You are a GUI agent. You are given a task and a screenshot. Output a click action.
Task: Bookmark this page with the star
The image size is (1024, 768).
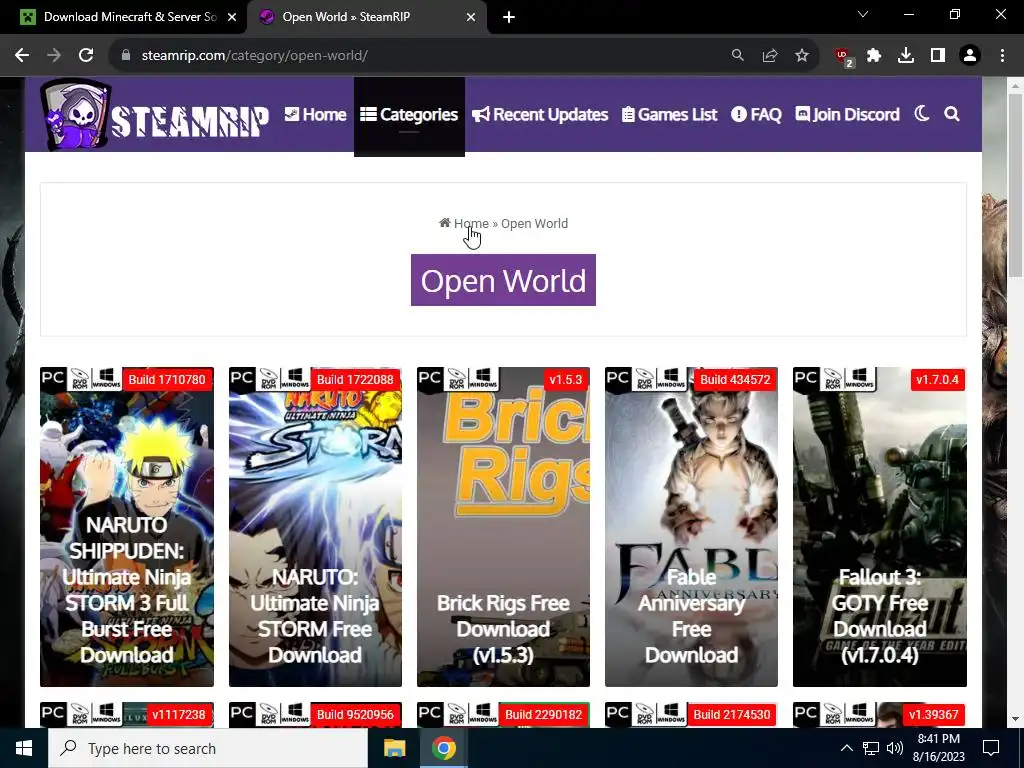(802, 56)
